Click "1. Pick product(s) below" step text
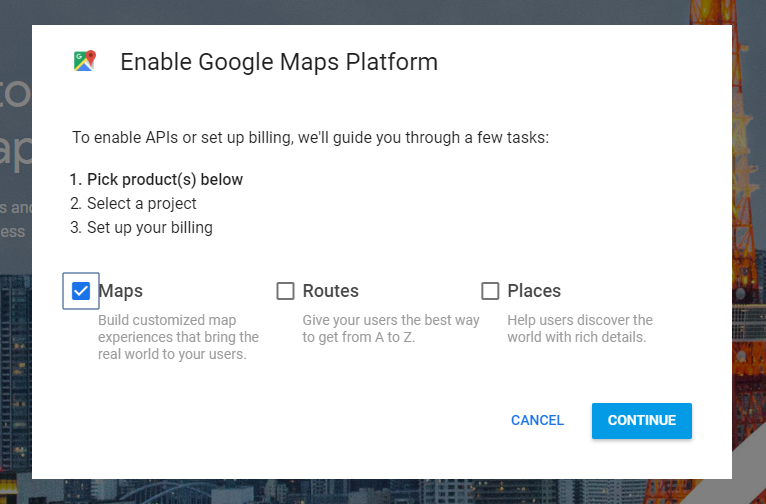Screen dimensions: 766x504 [156, 180]
